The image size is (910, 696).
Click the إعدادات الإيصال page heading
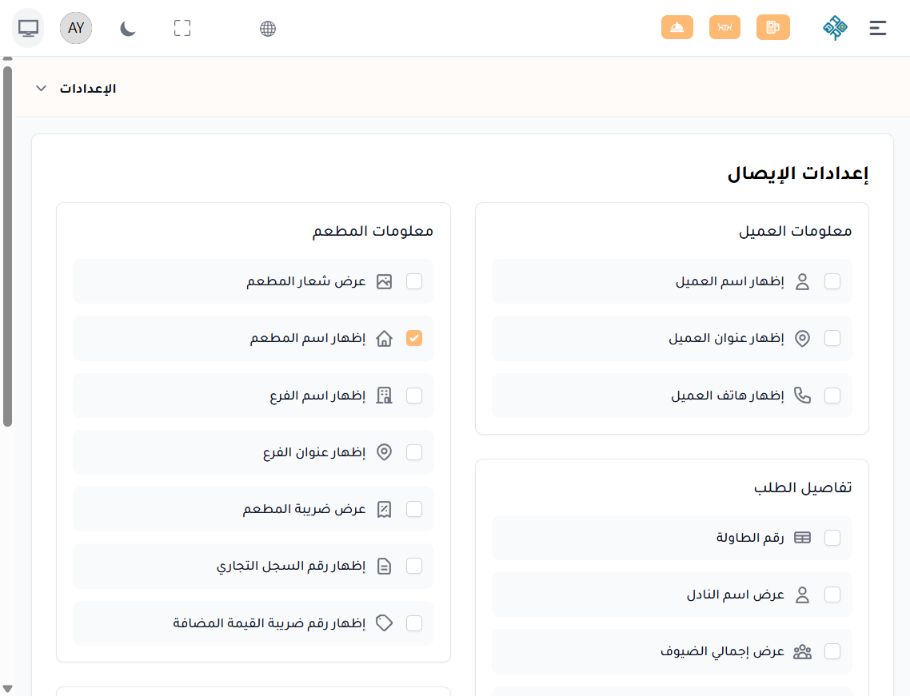pyautogui.click(x=798, y=174)
